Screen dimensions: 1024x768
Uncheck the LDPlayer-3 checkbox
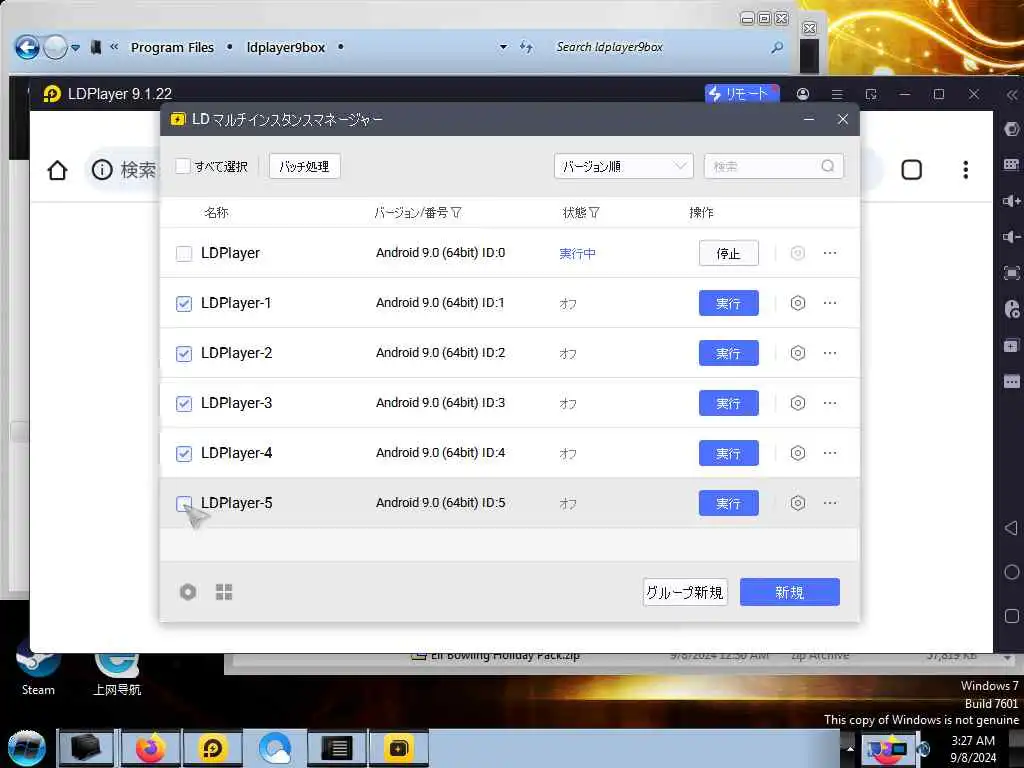[x=184, y=404]
